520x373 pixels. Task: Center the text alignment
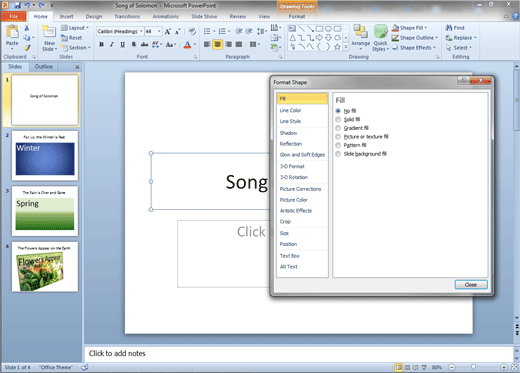click(x=217, y=44)
